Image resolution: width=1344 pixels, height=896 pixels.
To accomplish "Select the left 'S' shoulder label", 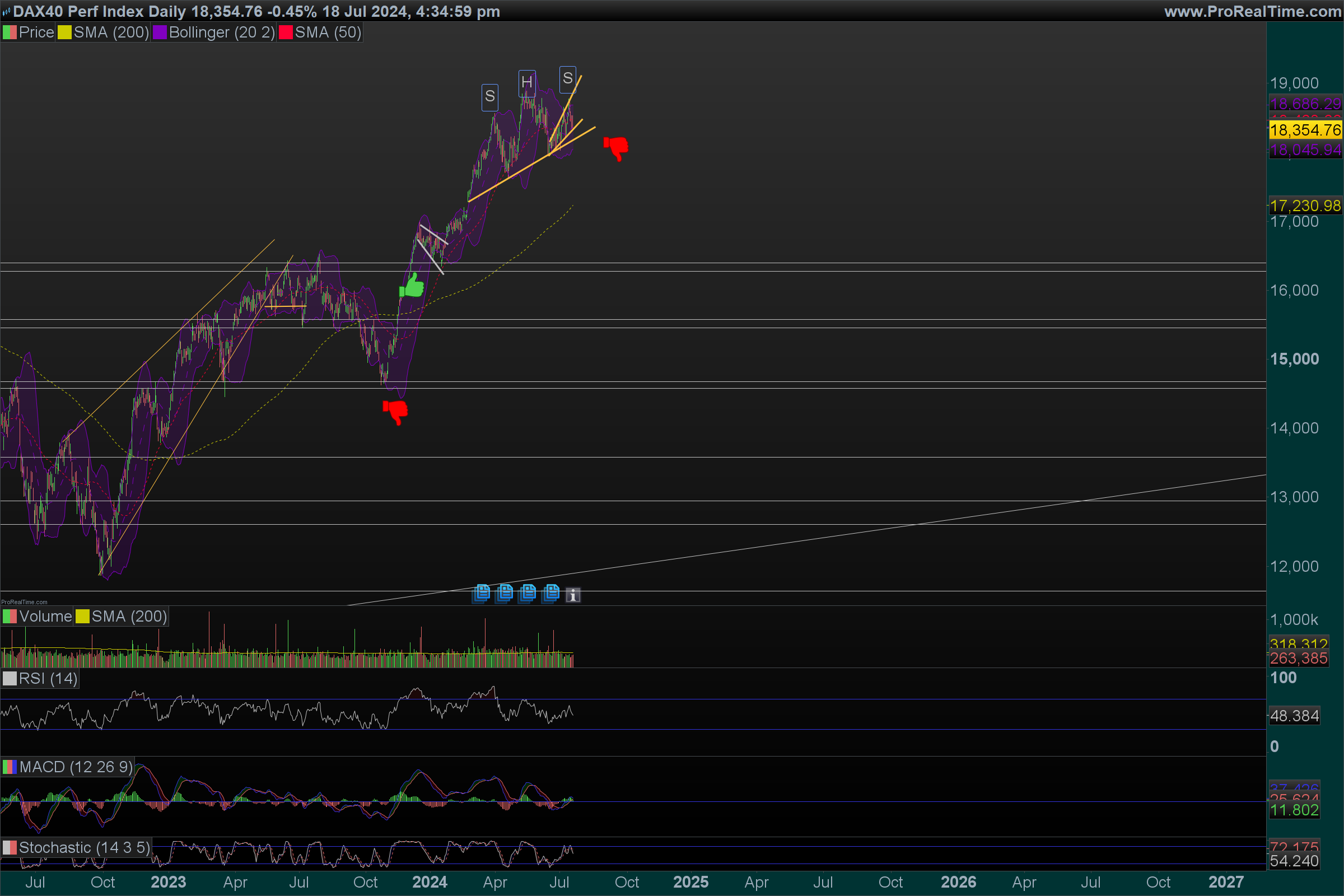I will click(x=489, y=96).
